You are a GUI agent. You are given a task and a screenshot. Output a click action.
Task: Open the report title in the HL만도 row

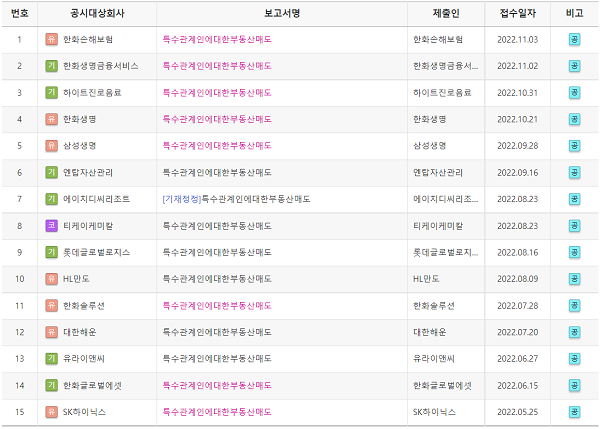tap(217, 279)
